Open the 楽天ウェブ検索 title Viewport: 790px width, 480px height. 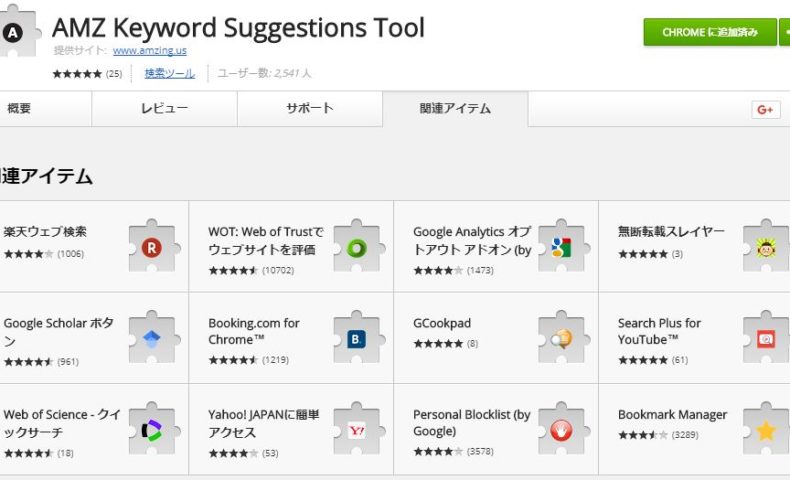click(x=45, y=232)
